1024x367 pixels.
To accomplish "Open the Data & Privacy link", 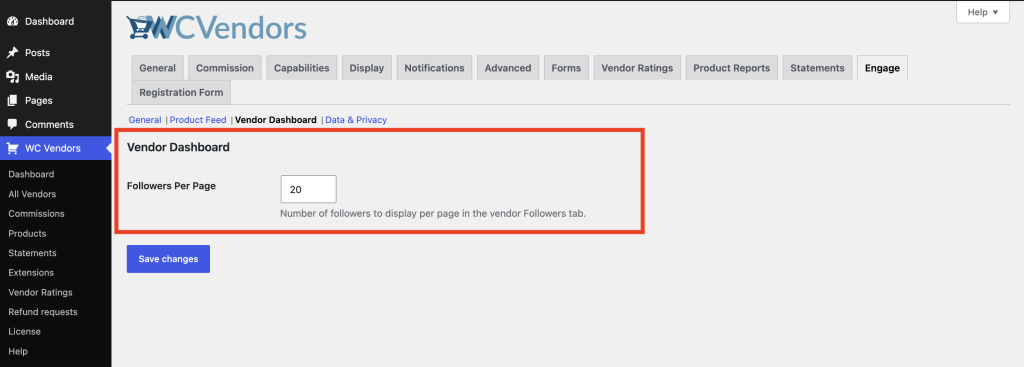I will pos(356,120).
